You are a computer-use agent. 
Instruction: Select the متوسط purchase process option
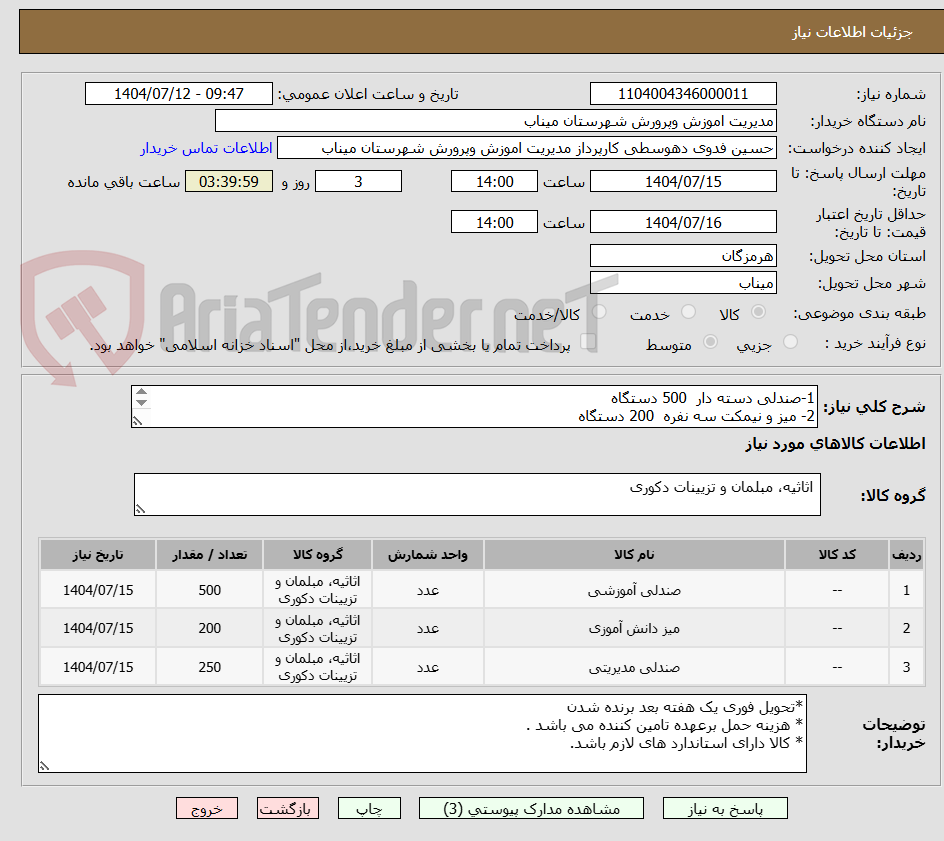pyautogui.click(x=712, y=341)
